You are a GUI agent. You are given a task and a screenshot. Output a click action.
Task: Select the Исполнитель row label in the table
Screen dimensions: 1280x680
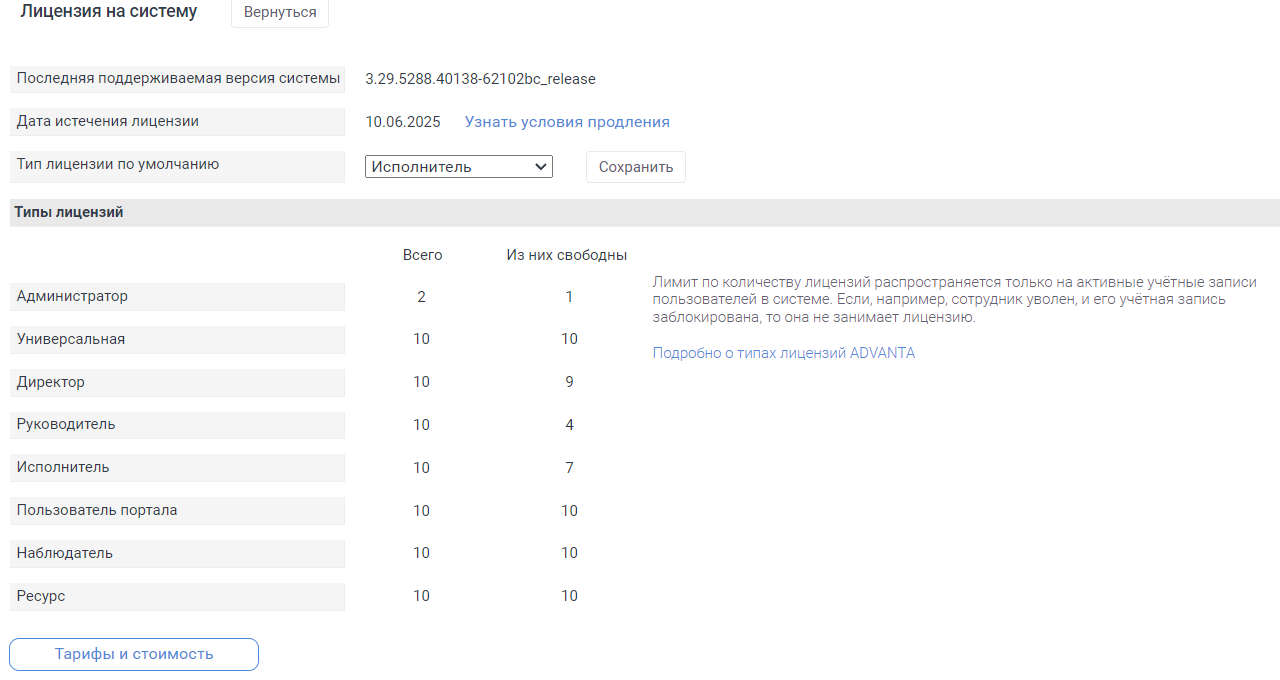(63, 467)
